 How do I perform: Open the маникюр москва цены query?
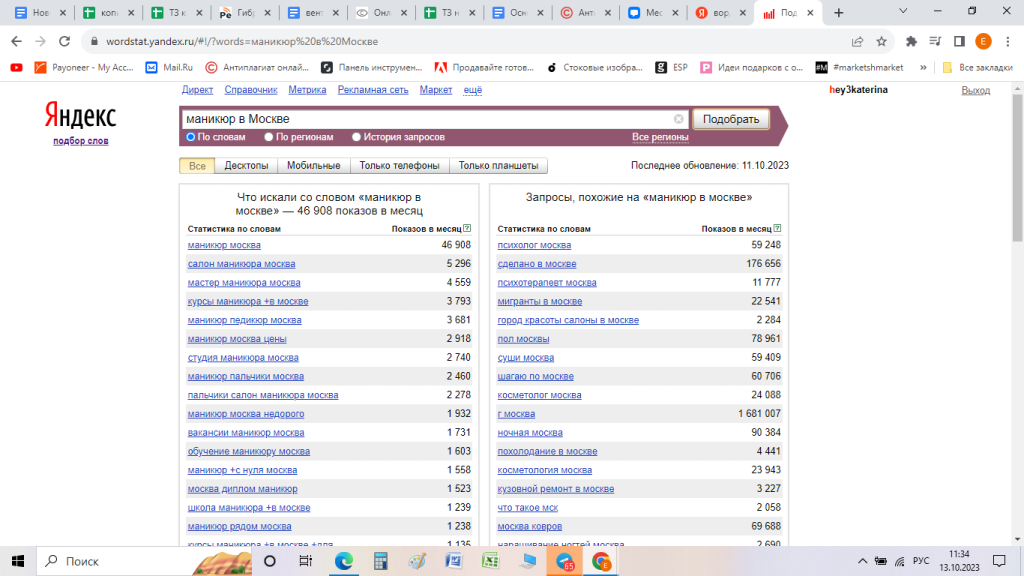[x=237, y=339]
